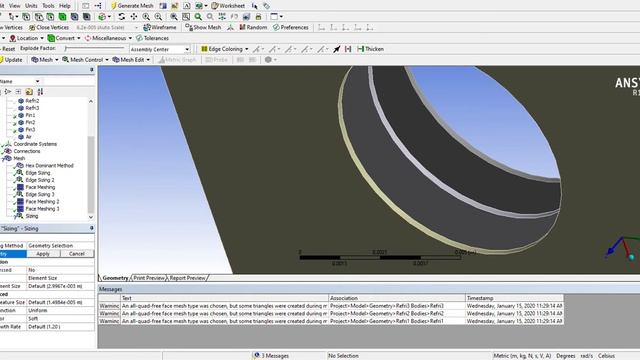Click the 3 Messages status bar entry
Viewport: 640px width, 360px height.
(271, 356)
